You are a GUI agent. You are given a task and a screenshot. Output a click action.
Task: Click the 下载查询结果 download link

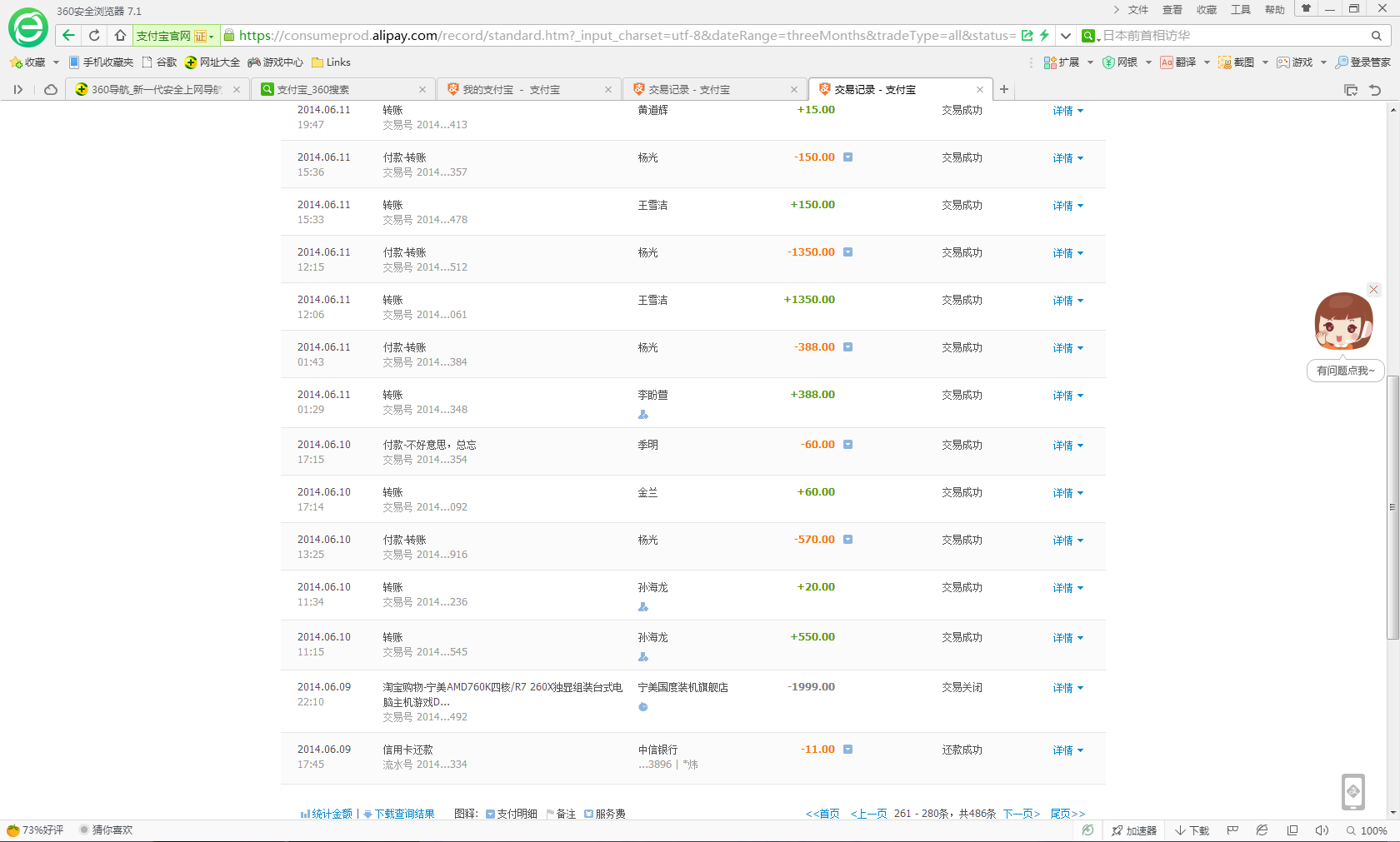coord(404,814)
